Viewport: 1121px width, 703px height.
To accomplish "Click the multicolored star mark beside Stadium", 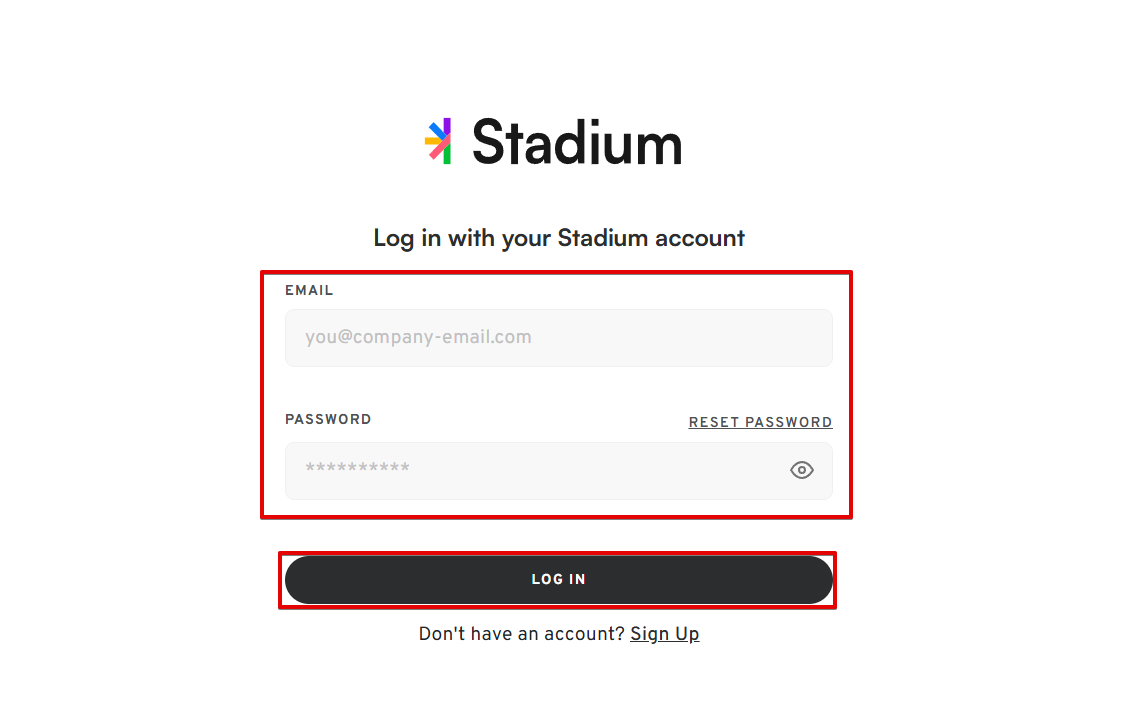I will click(438, 141).
